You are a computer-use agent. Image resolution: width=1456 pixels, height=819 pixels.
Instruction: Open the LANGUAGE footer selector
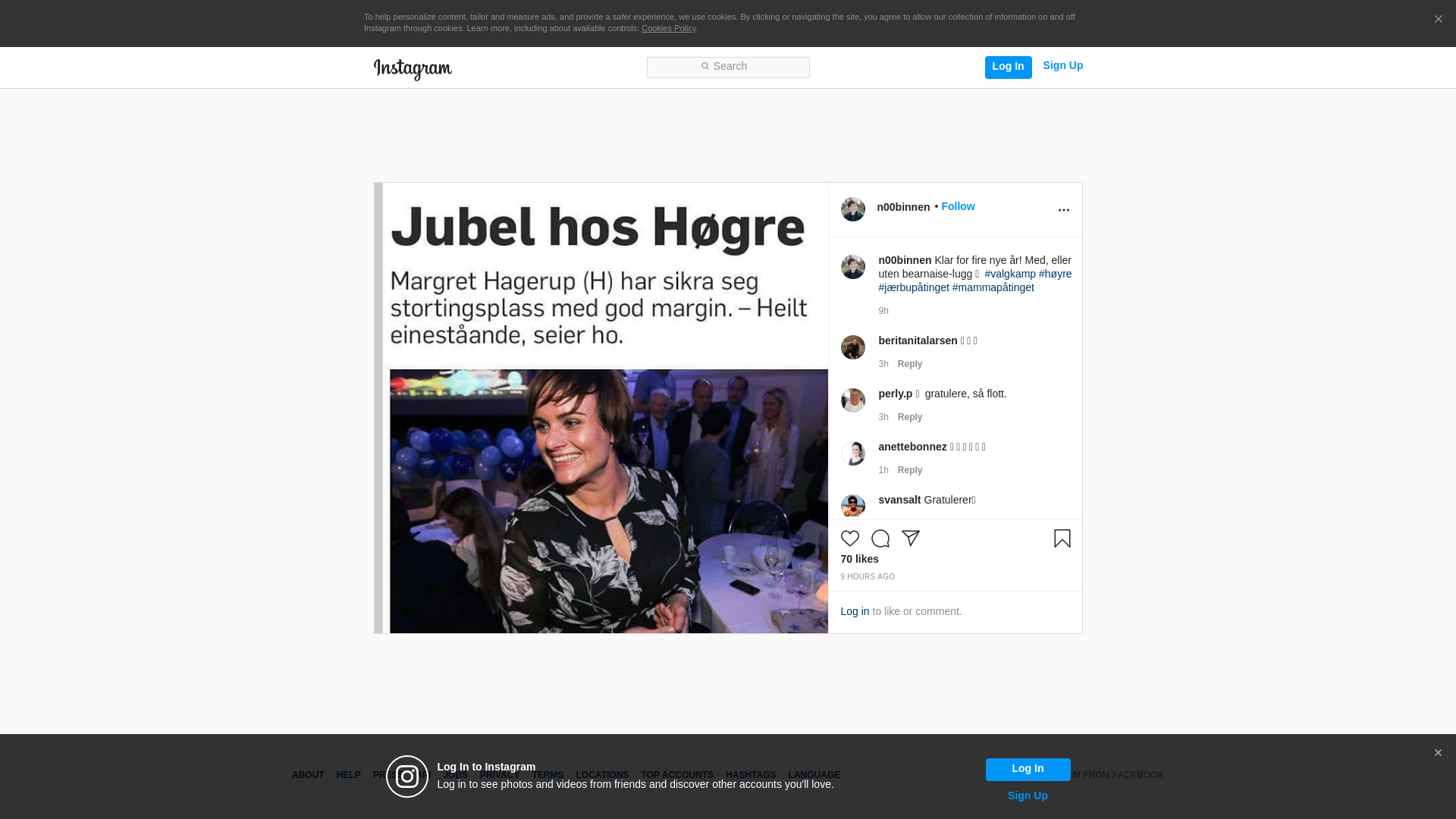click(814, 775)
